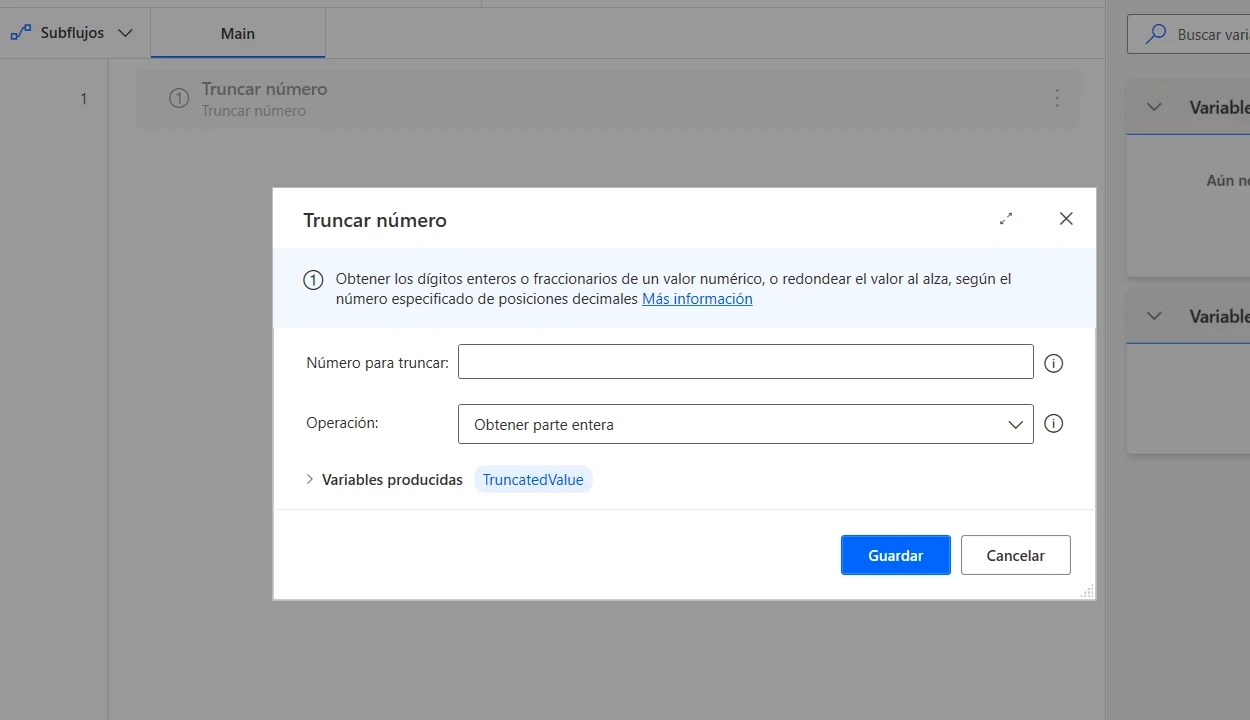Click the Número para truncar input field
The image size is (1250, 720).
(745, 362)
